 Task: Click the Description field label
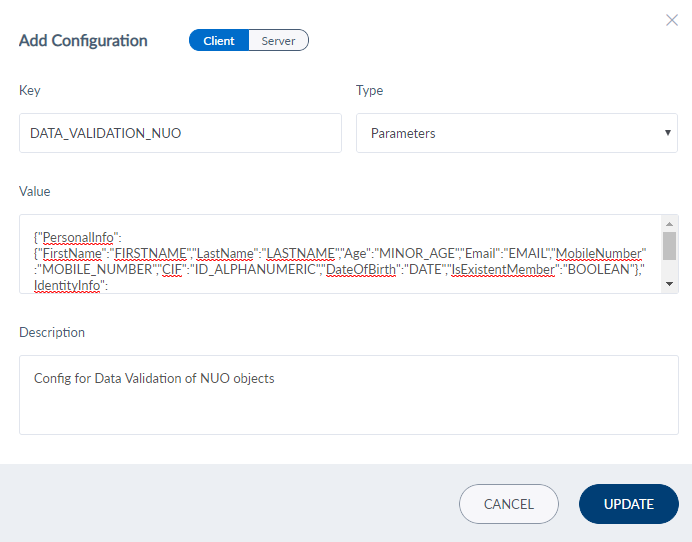(52, 332)
